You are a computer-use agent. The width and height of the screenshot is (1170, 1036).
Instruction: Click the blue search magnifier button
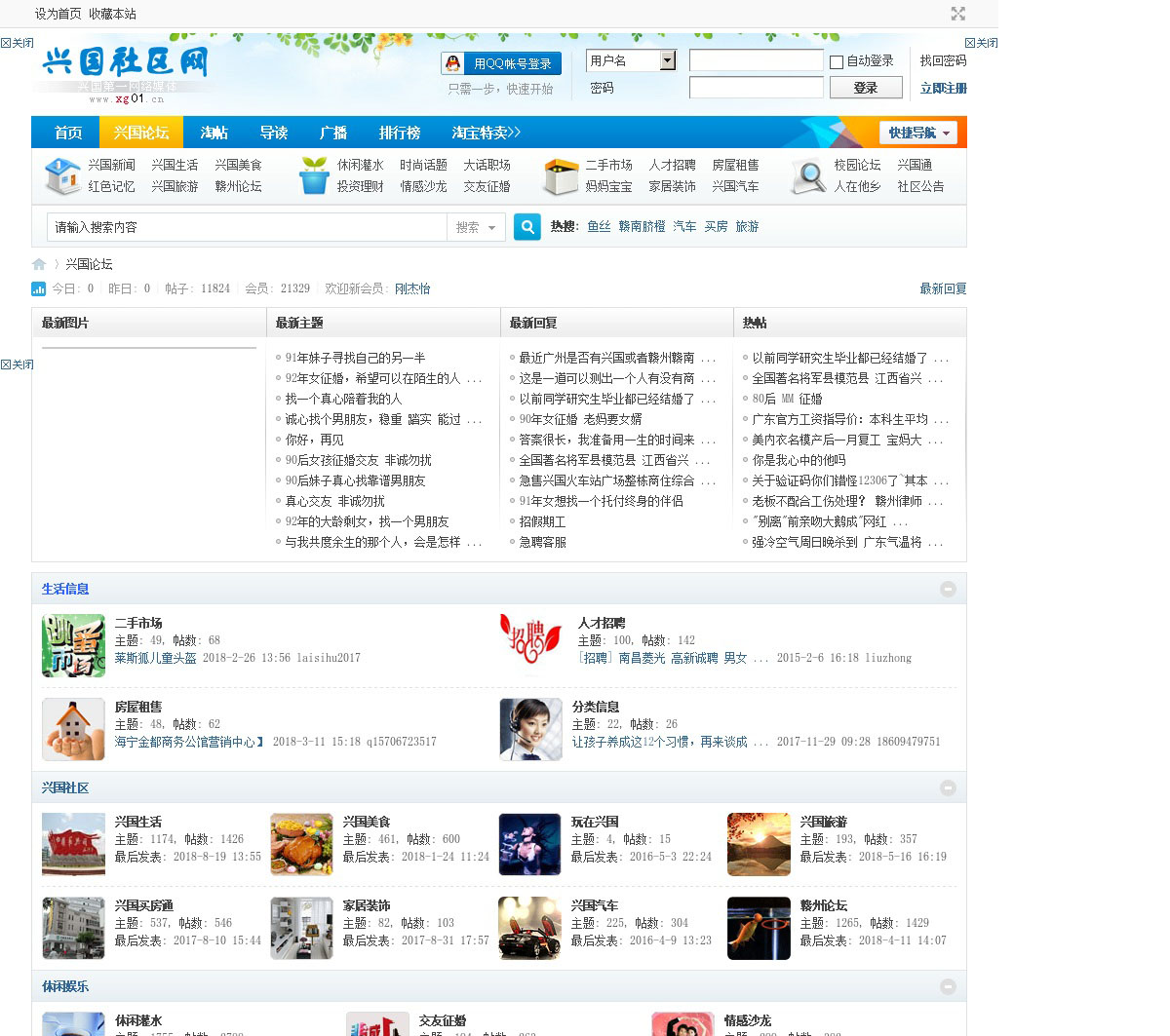pyautogui.click(x=526, y=226)
